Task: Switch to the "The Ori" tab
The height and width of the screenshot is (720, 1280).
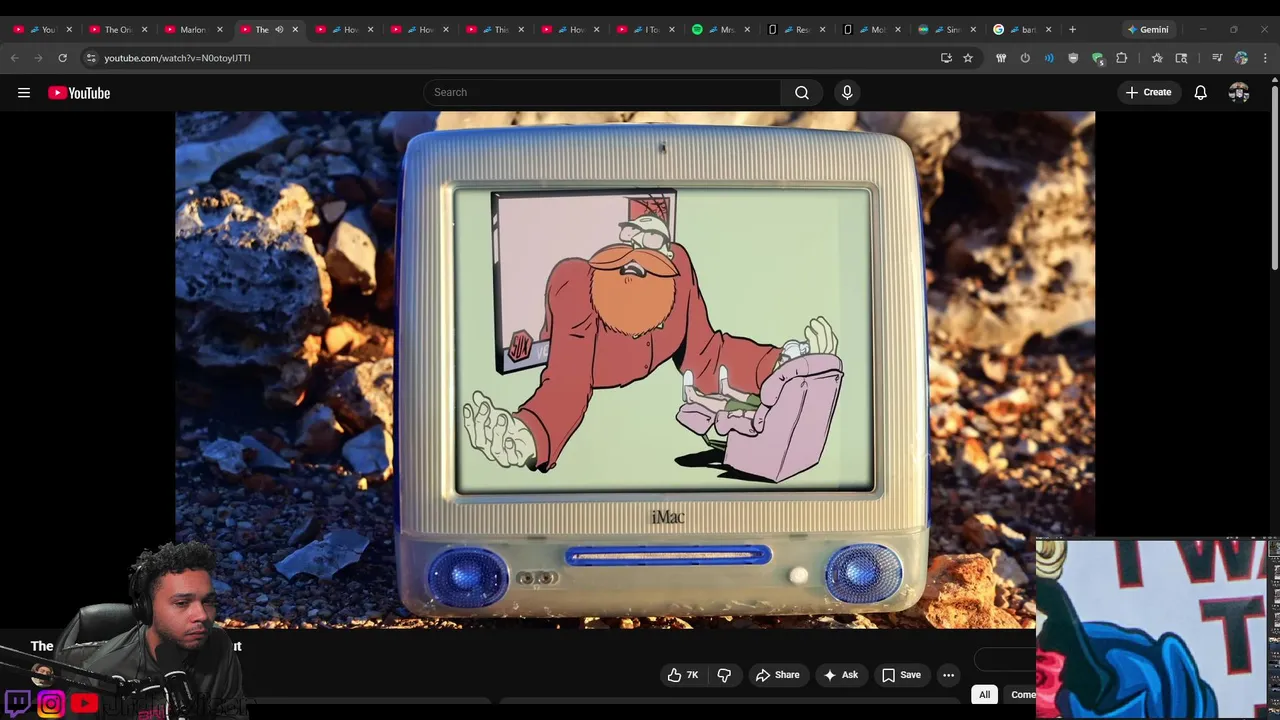Action: [x=118, y=29]
